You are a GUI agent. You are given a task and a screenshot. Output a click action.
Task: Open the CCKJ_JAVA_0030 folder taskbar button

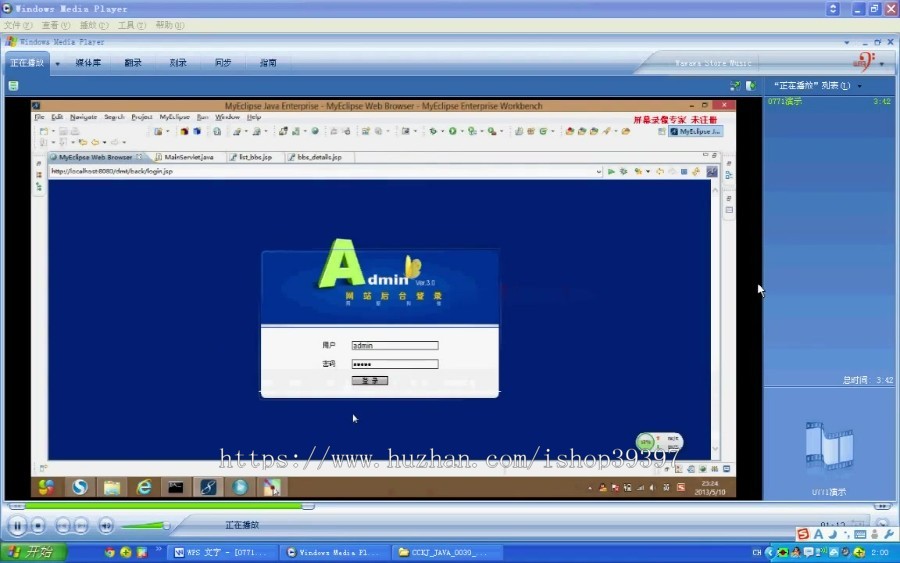coord(448,552)
